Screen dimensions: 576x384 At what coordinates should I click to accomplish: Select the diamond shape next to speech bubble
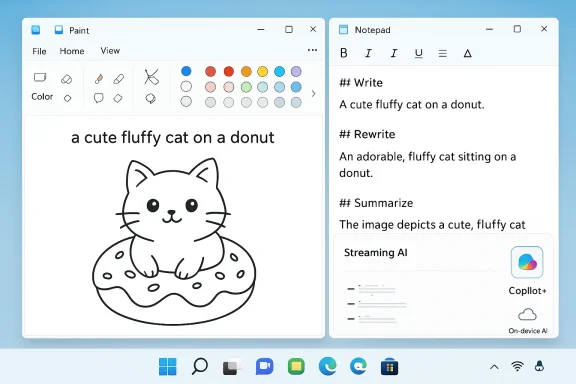pyautogui.click(x=118, y=98)
